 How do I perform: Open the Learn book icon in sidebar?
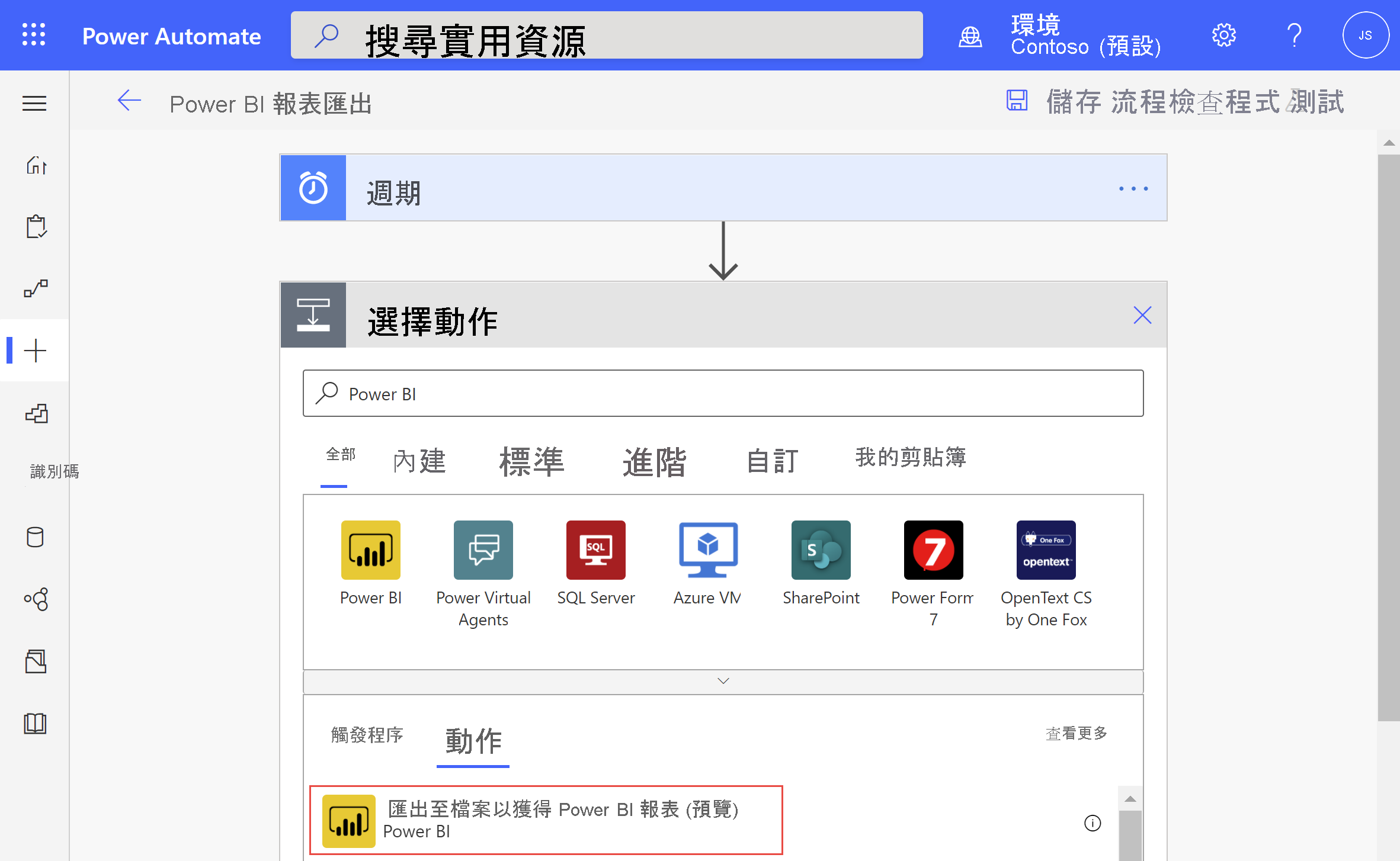pos(35,724)
